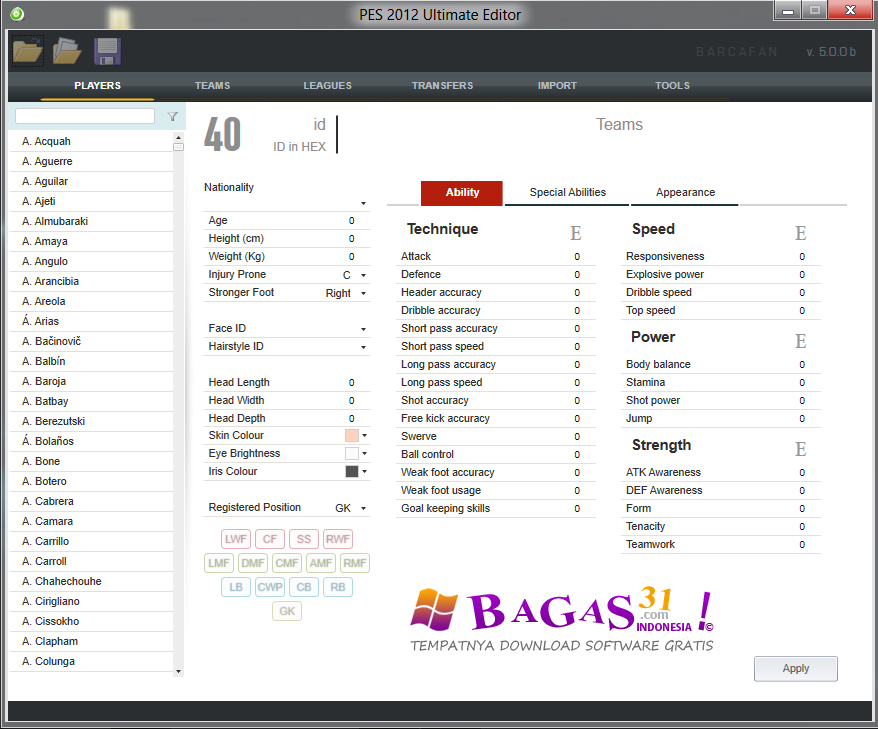Toggle the GK position button
878x729 pixels.
coord(287,611)
